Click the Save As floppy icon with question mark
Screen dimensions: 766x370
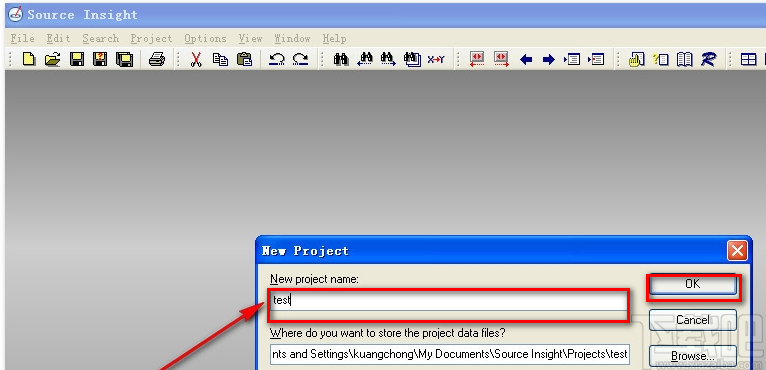tap(100, 60)
